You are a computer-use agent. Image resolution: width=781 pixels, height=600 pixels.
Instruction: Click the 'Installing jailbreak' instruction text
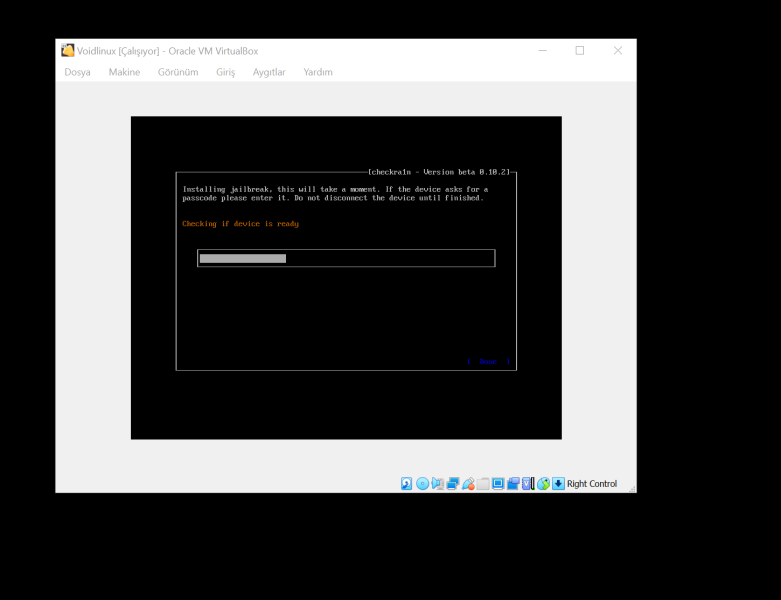coord(335,193)
